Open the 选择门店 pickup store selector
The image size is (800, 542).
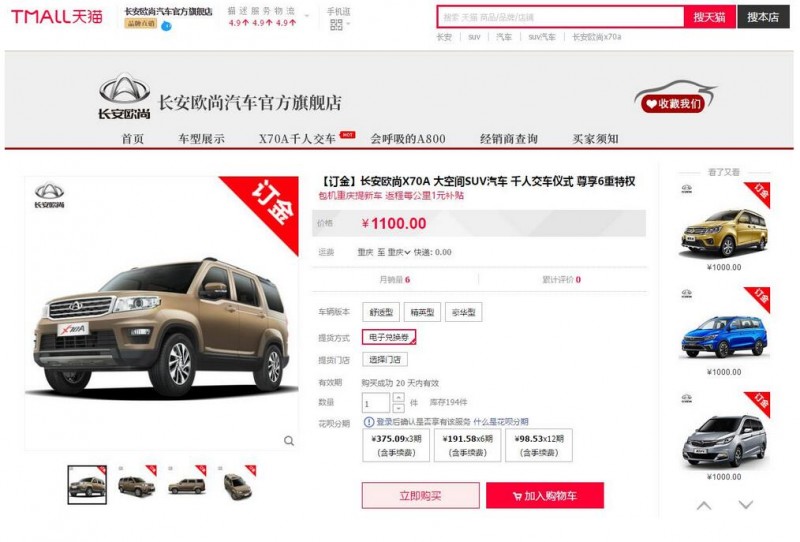tap(385, 360)
